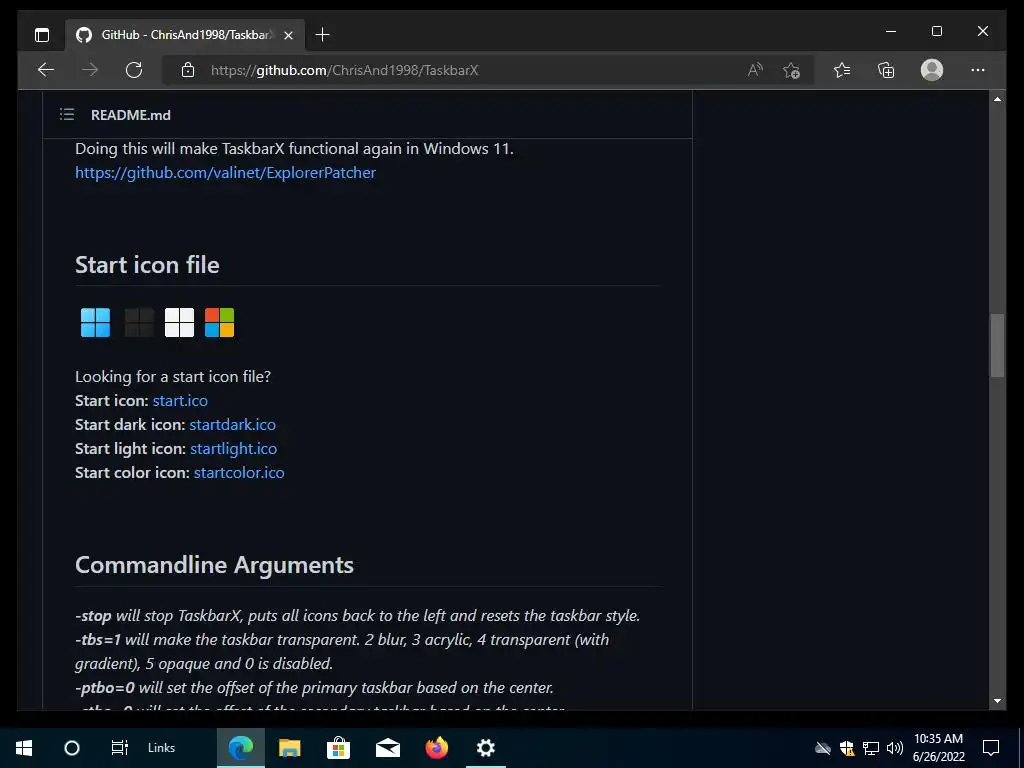Open the Windows Start menu
This screenshot has width=1024, height=768.
click(24, 748)
